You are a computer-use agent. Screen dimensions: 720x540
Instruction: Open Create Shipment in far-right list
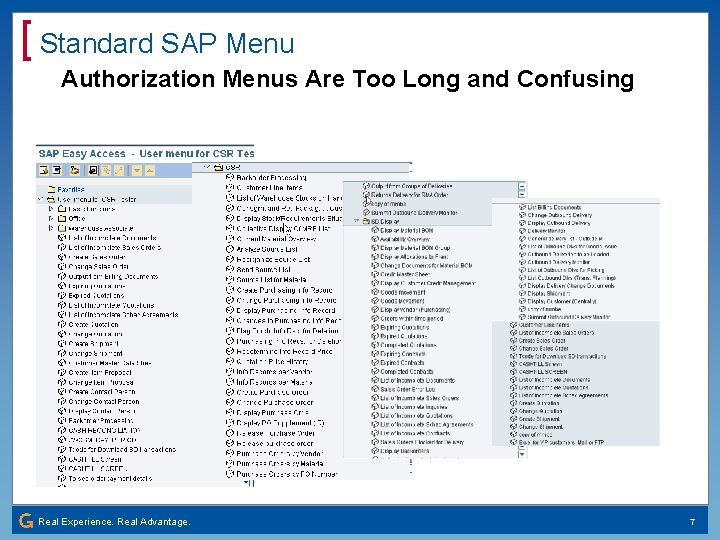click(x=540, y=419)
